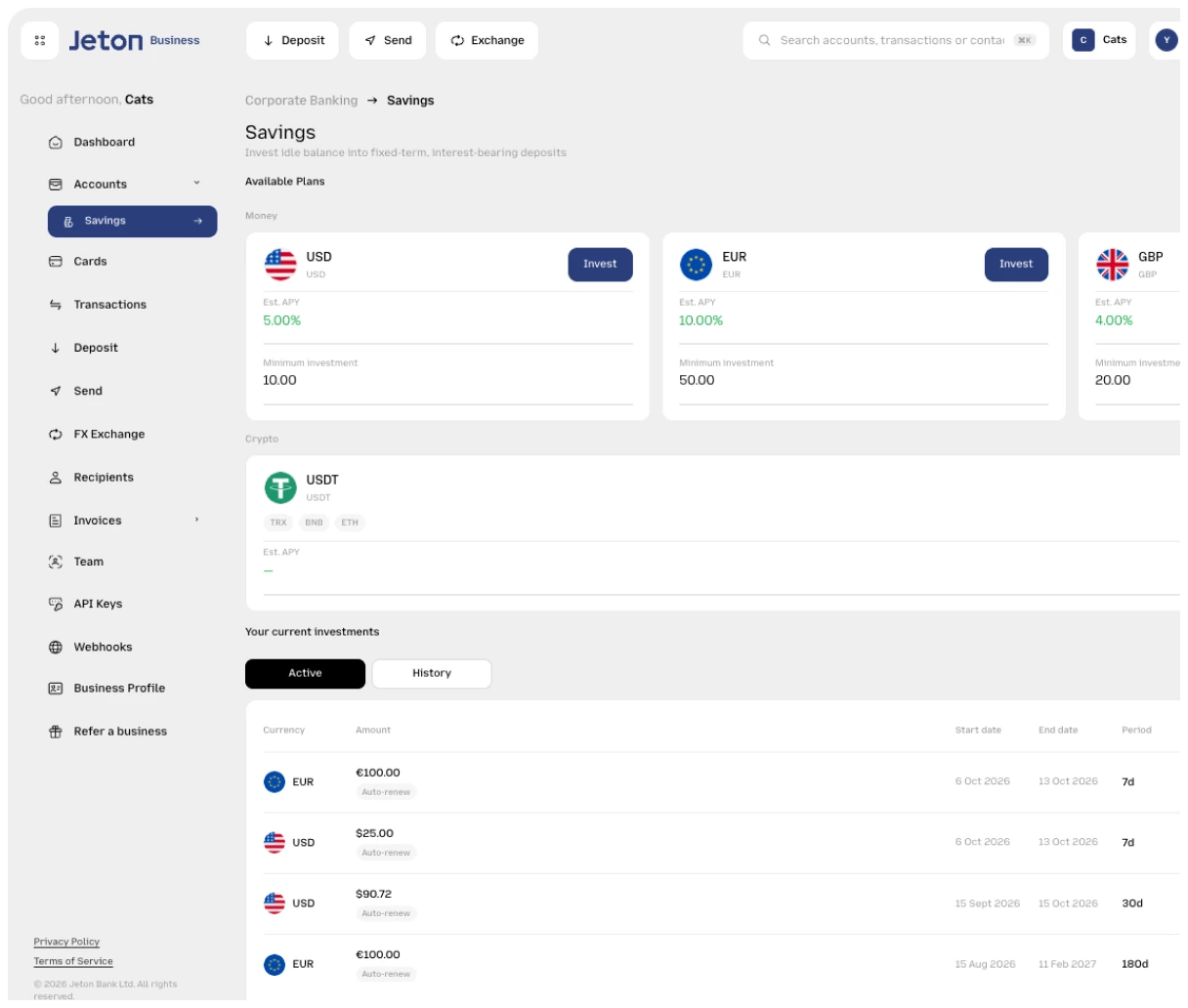
Task: Click the Team sidebar icon
Action: tap(56, 562)
